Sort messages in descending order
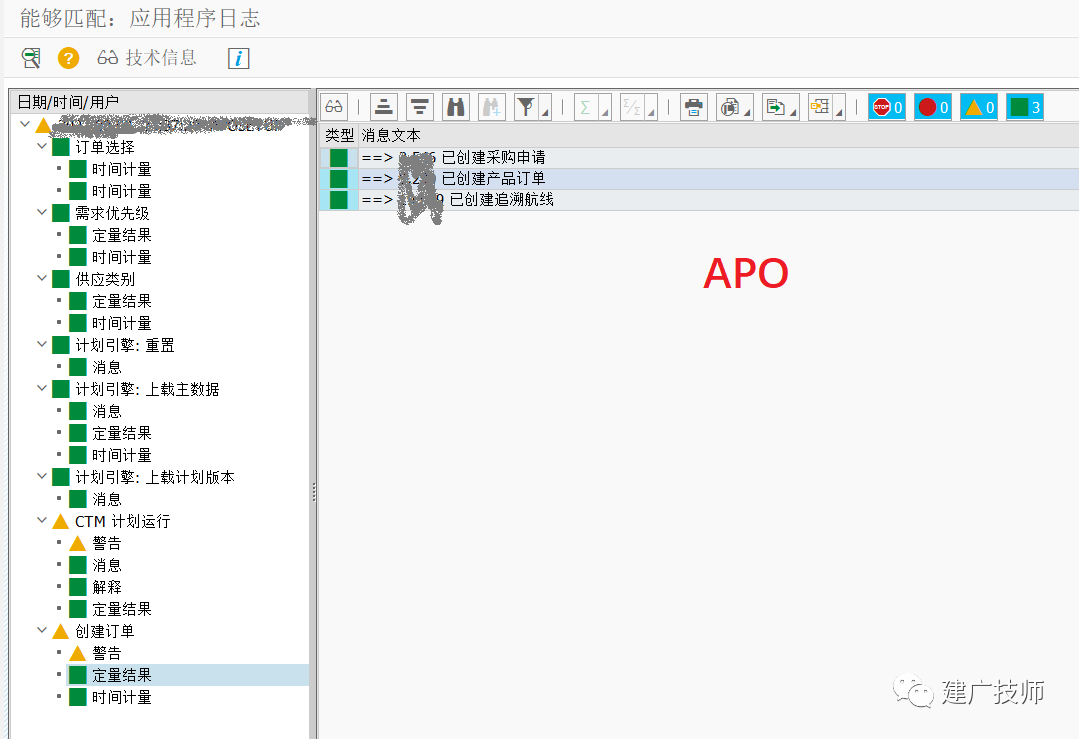The height and width of the screenshot is (739, 1079). (x=419, y=107)
